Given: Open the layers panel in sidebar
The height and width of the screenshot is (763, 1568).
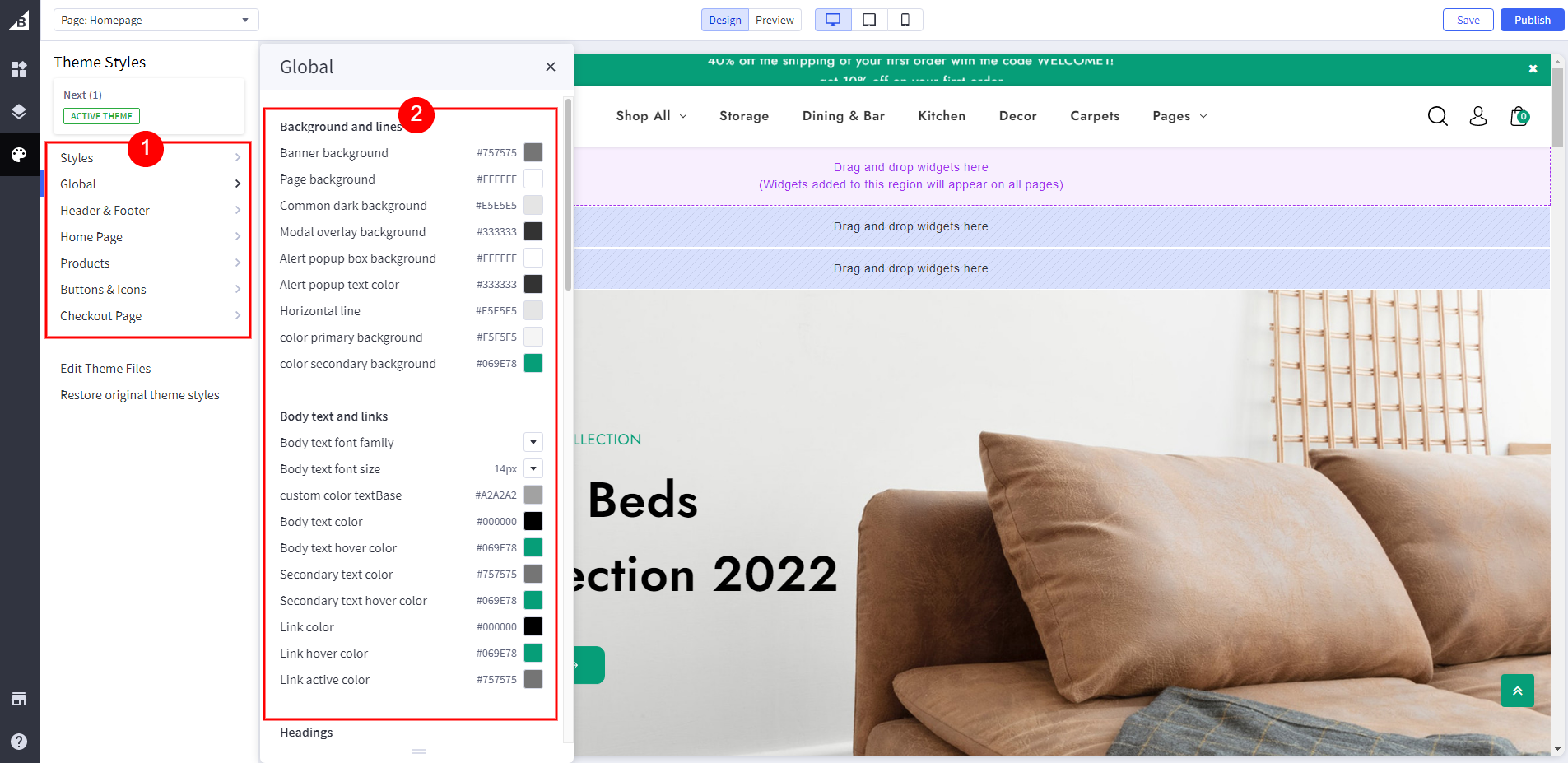Looking at the screenshot, I should pos(19,112).
